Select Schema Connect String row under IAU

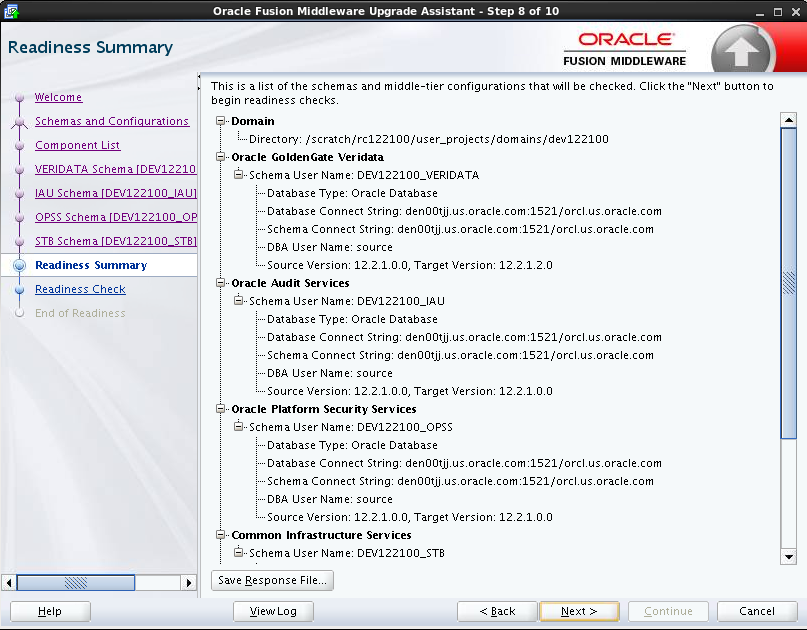pyautogui.click(x=460, y=355)
